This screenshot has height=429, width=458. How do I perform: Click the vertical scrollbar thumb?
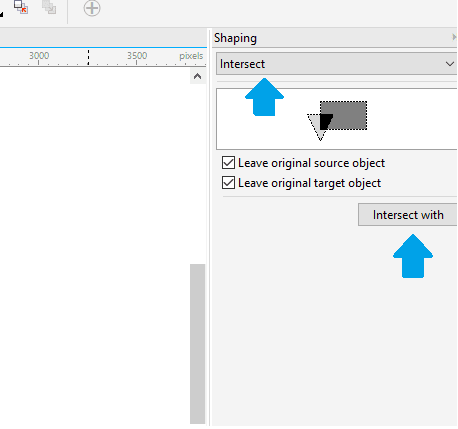coord(197,344)
